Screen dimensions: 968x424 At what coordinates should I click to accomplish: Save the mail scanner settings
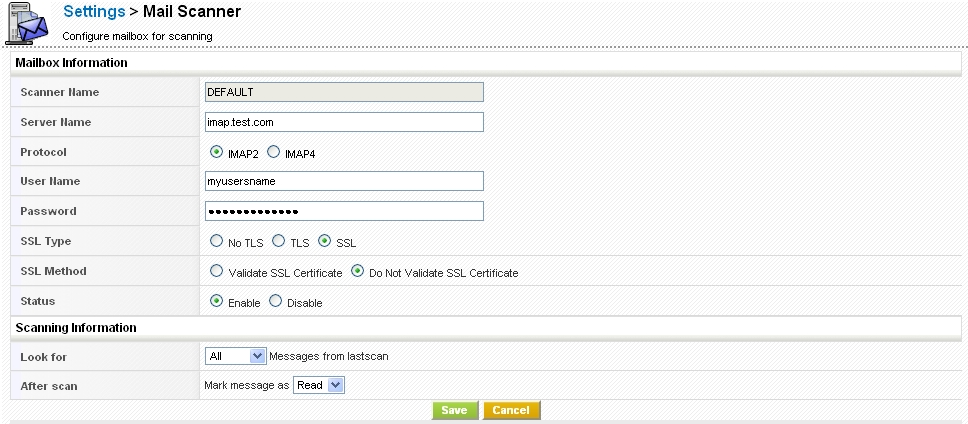pos(454,410)
